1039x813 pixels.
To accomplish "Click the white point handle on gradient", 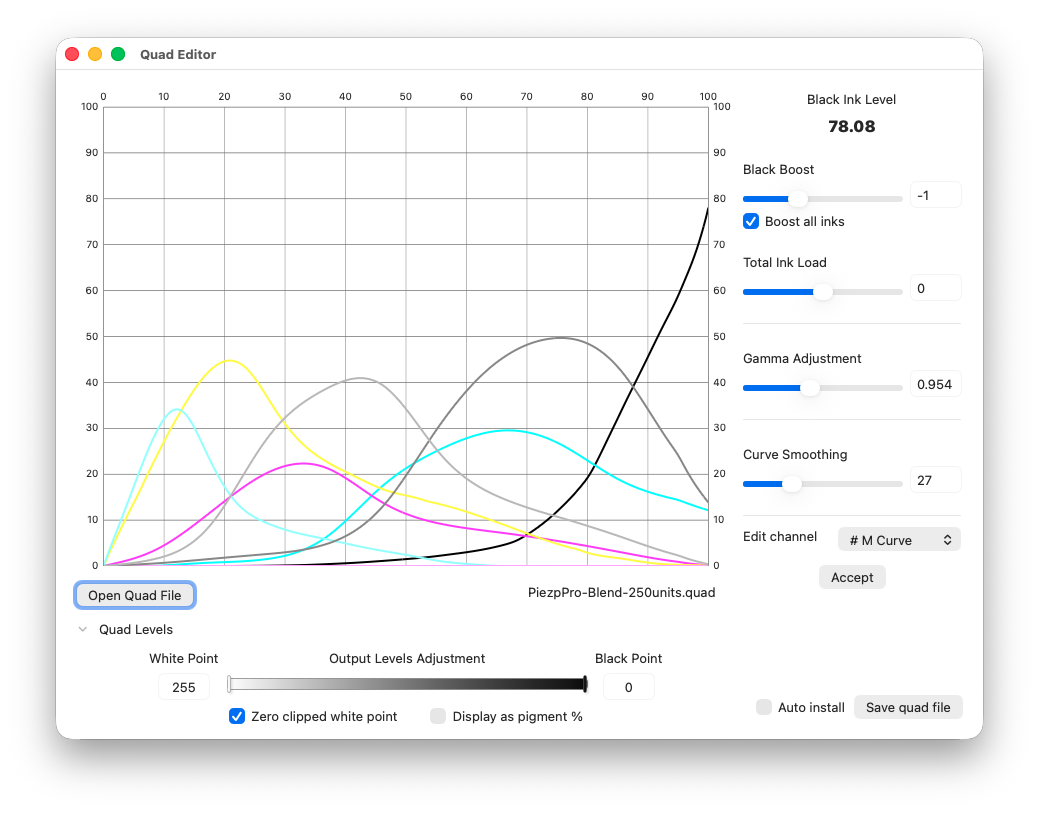I will 229,684.
